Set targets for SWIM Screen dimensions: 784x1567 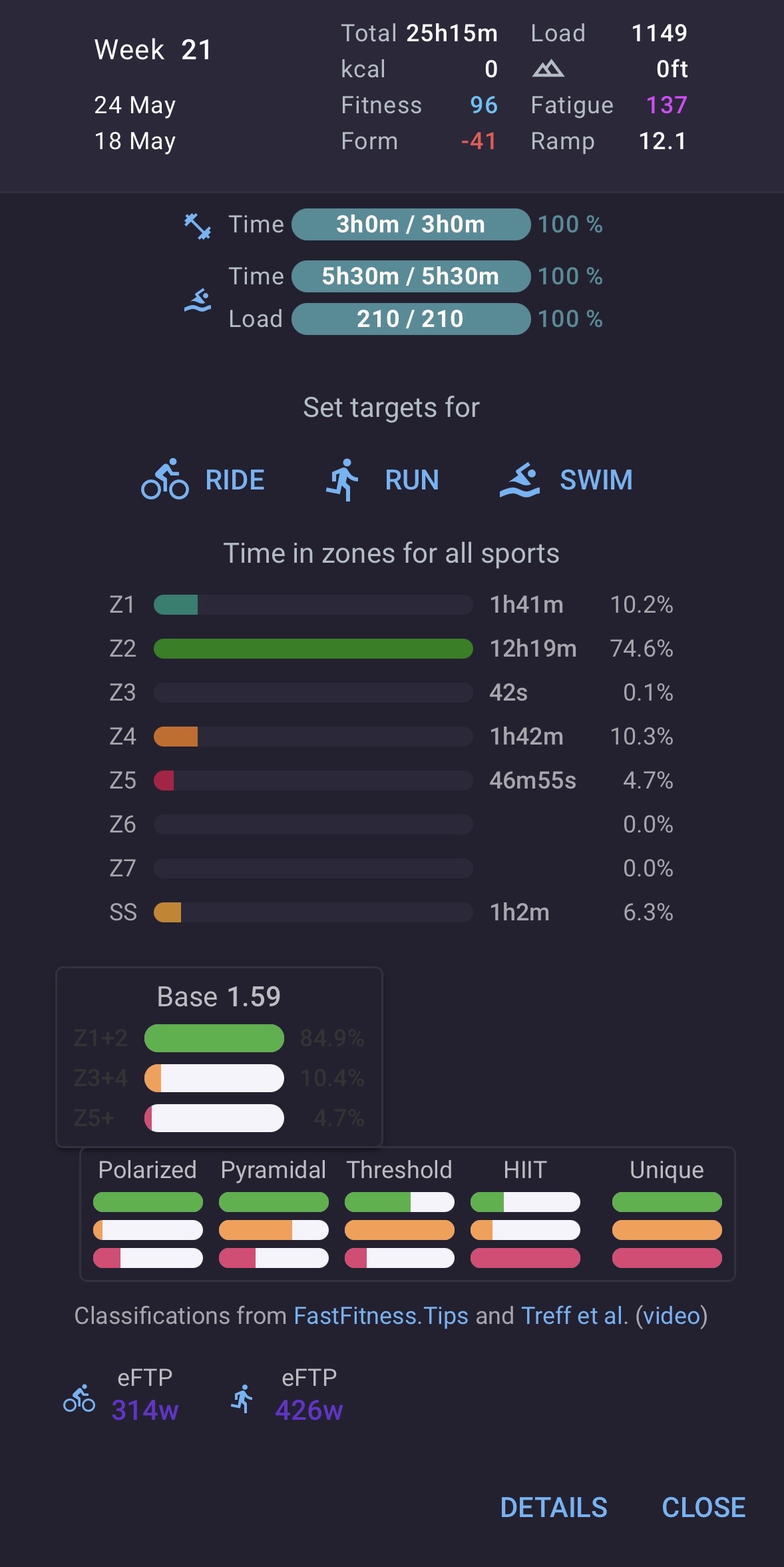pos(566,479)
